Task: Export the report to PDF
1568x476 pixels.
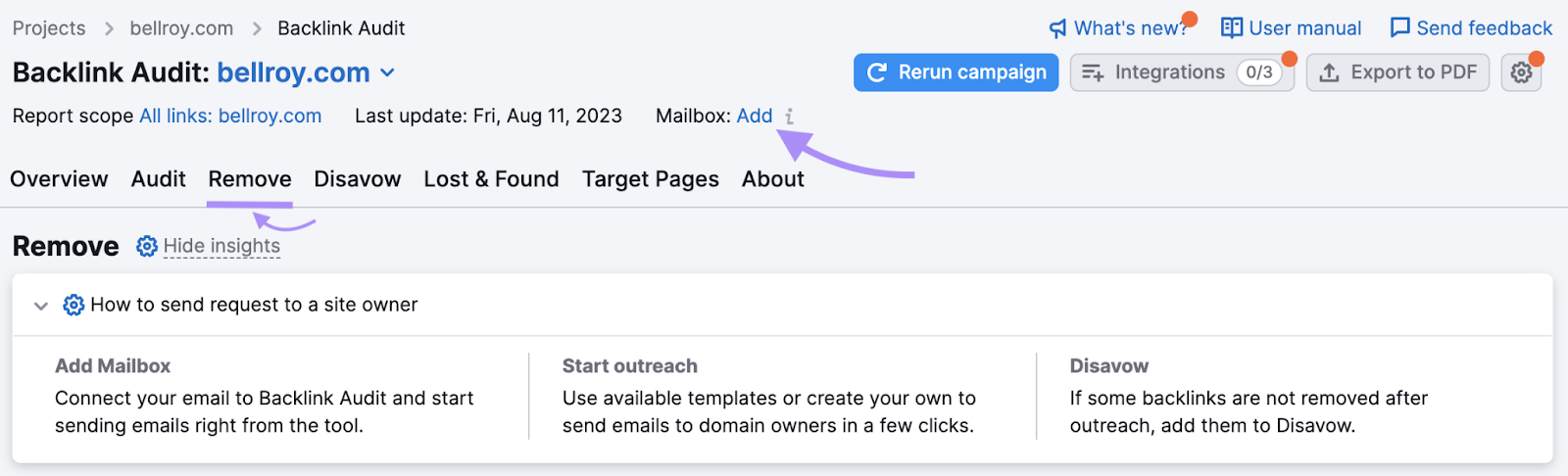Action: click(1397, 72)
